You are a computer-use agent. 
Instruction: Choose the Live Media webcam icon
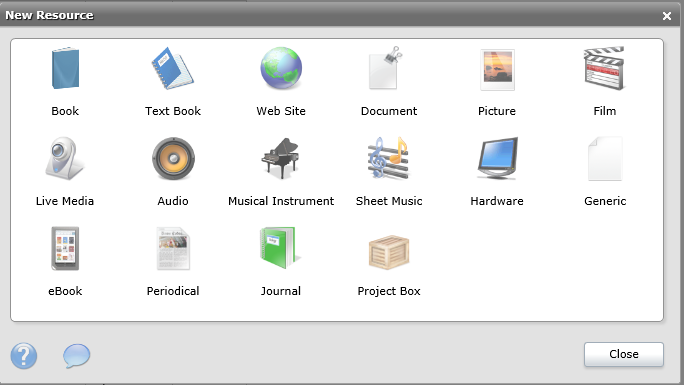pos(65,158)
